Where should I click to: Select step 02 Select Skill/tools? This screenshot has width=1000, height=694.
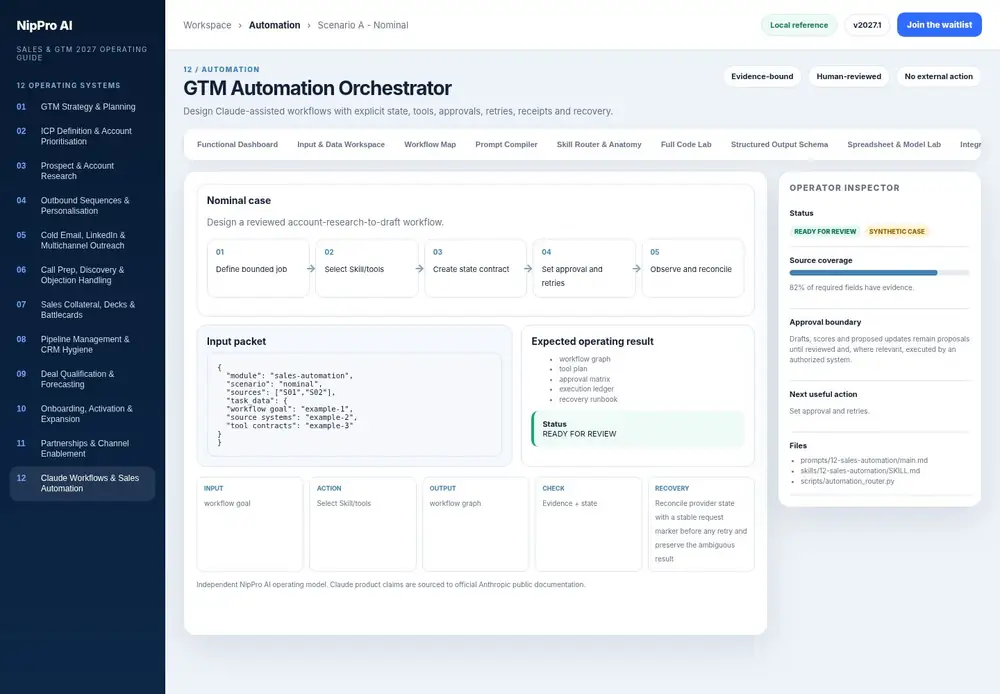pyautogui.click(x=367, y=268)
